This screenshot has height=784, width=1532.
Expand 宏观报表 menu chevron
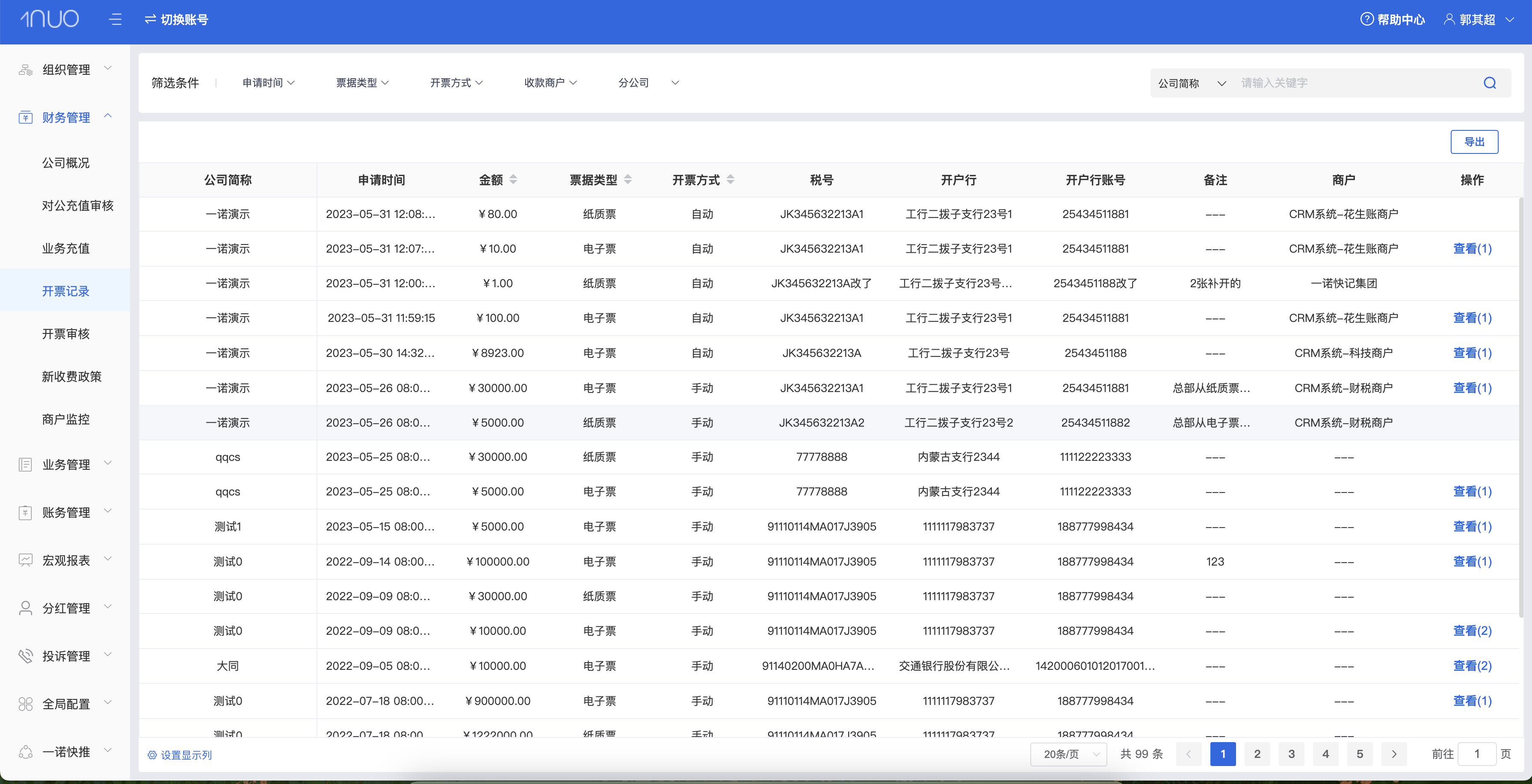[108, 558]
